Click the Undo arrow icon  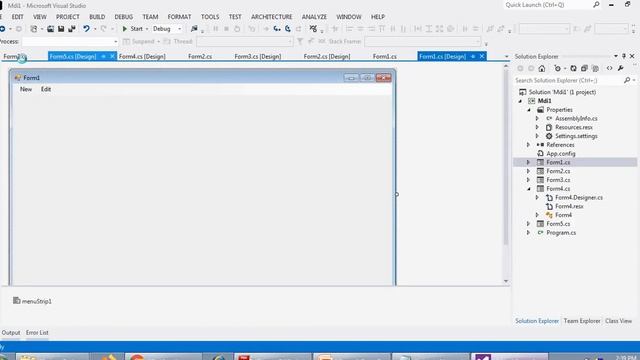[86, 29]
